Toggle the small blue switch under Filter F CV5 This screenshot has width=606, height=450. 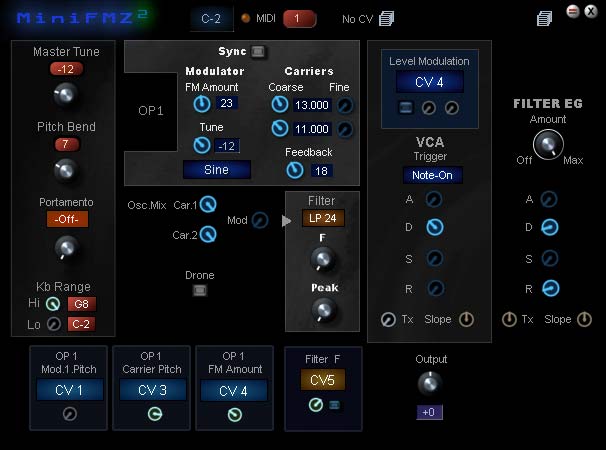(x=335, y=405)
